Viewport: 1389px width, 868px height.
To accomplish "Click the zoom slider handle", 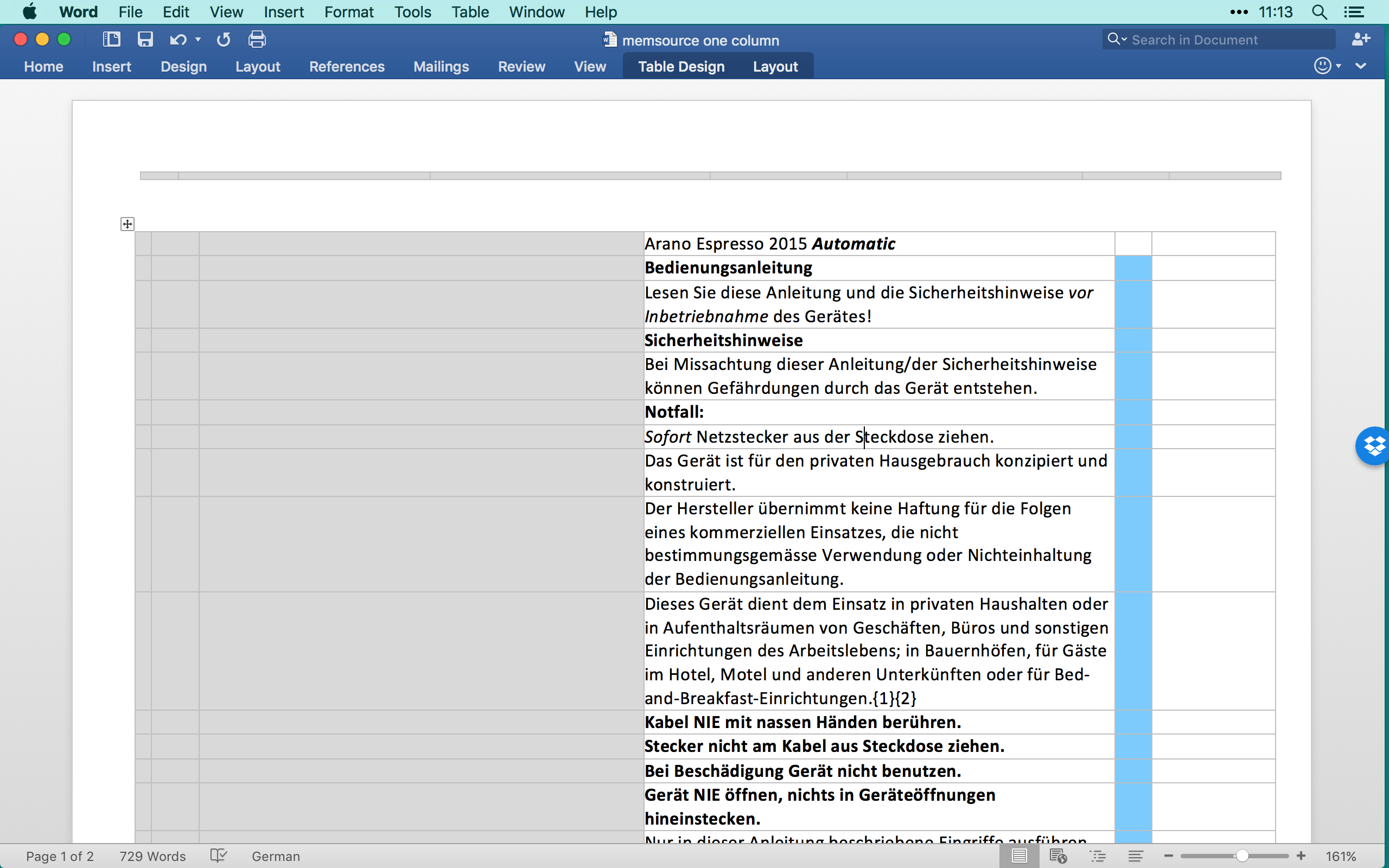I will tap(1241, 856).
